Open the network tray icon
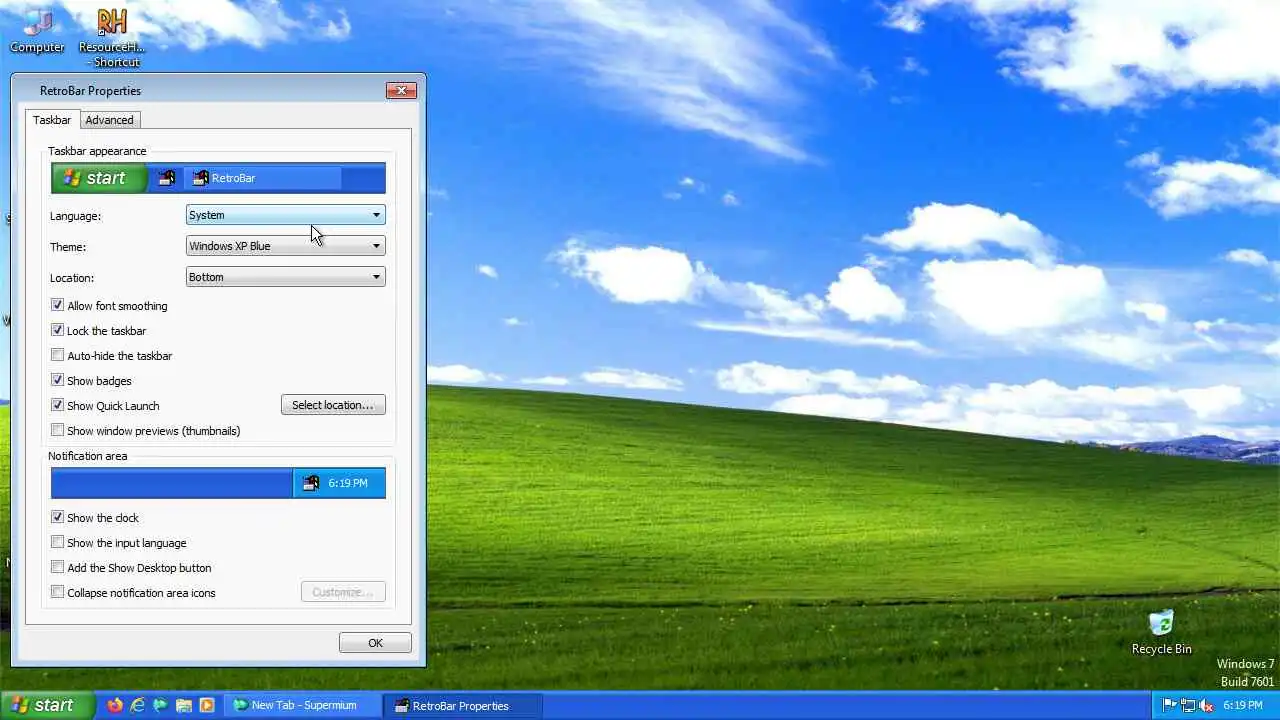Viewport: 1280px width, 720px height. tap(1188, 705)
